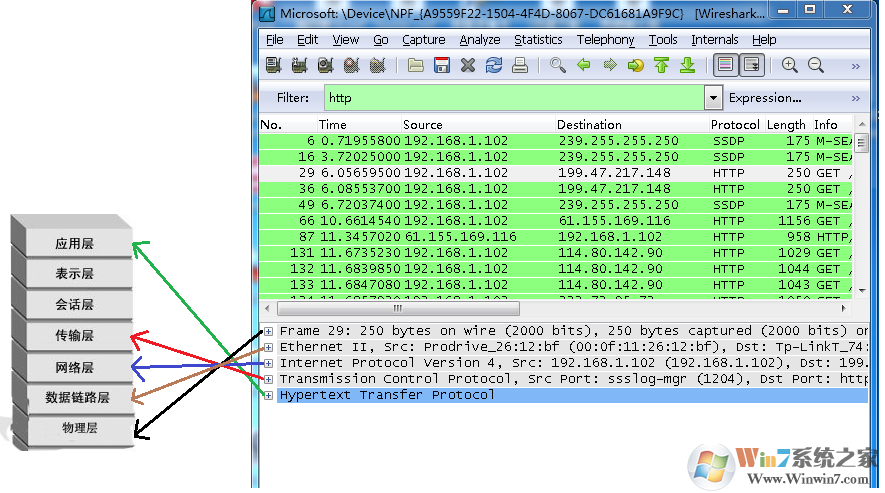Click the http filter input field
The height and width of the screenshot is (493, 885).
[514, 98]
